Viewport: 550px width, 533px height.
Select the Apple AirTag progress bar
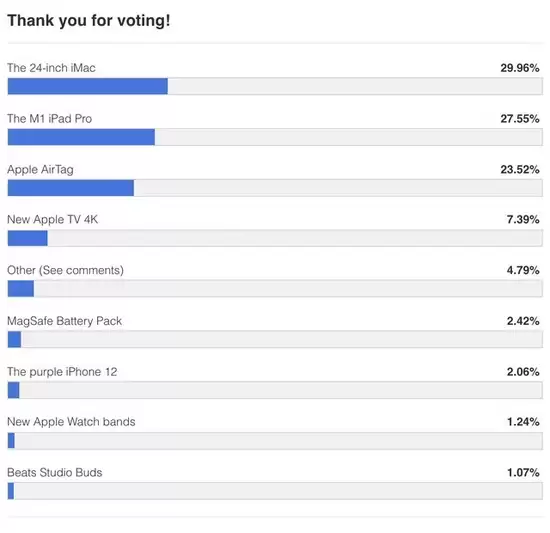click(275, 188)
